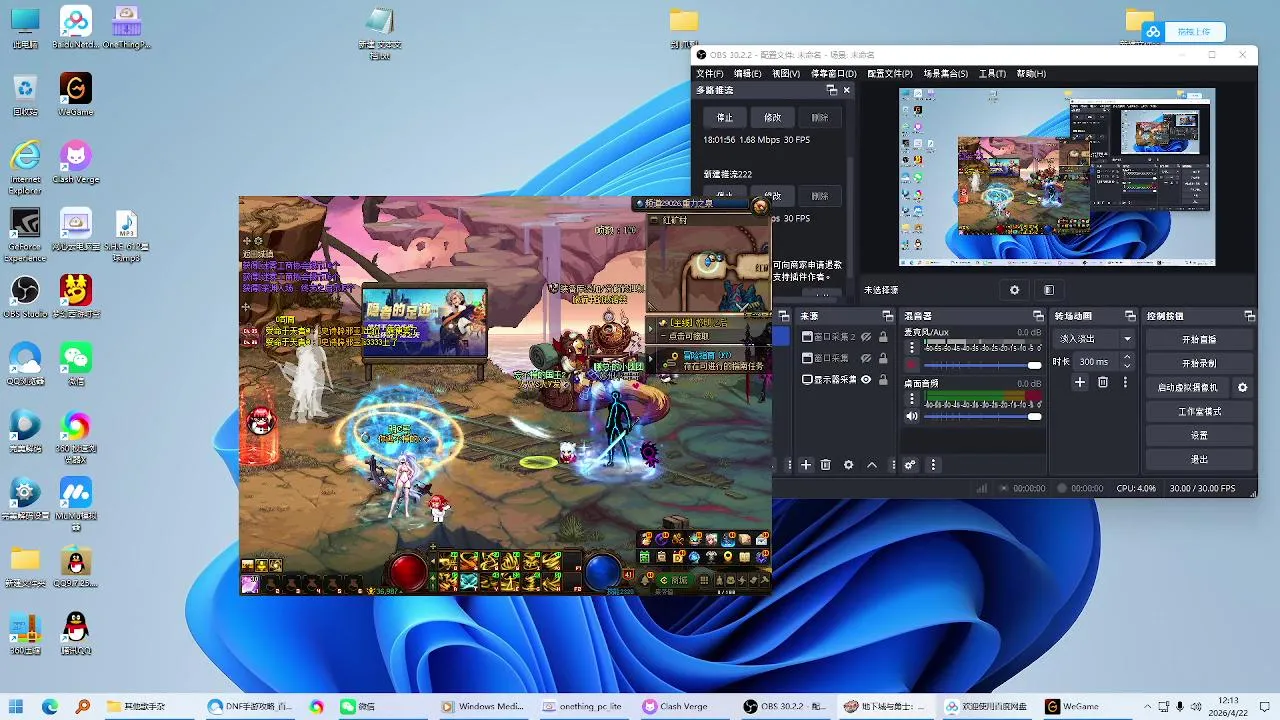Viewport: 1280px width, 720px height.
Task: Adjust the 麦克风/Aux volume slider
Action: [983, 365]
